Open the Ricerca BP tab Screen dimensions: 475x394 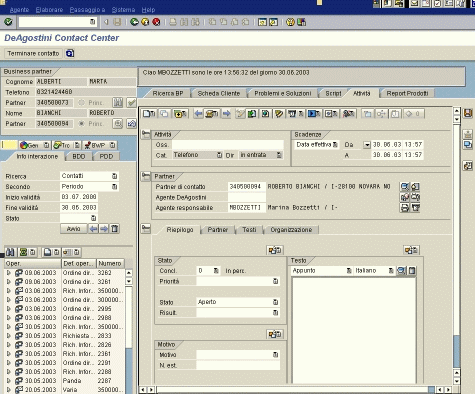click(168, 93)
